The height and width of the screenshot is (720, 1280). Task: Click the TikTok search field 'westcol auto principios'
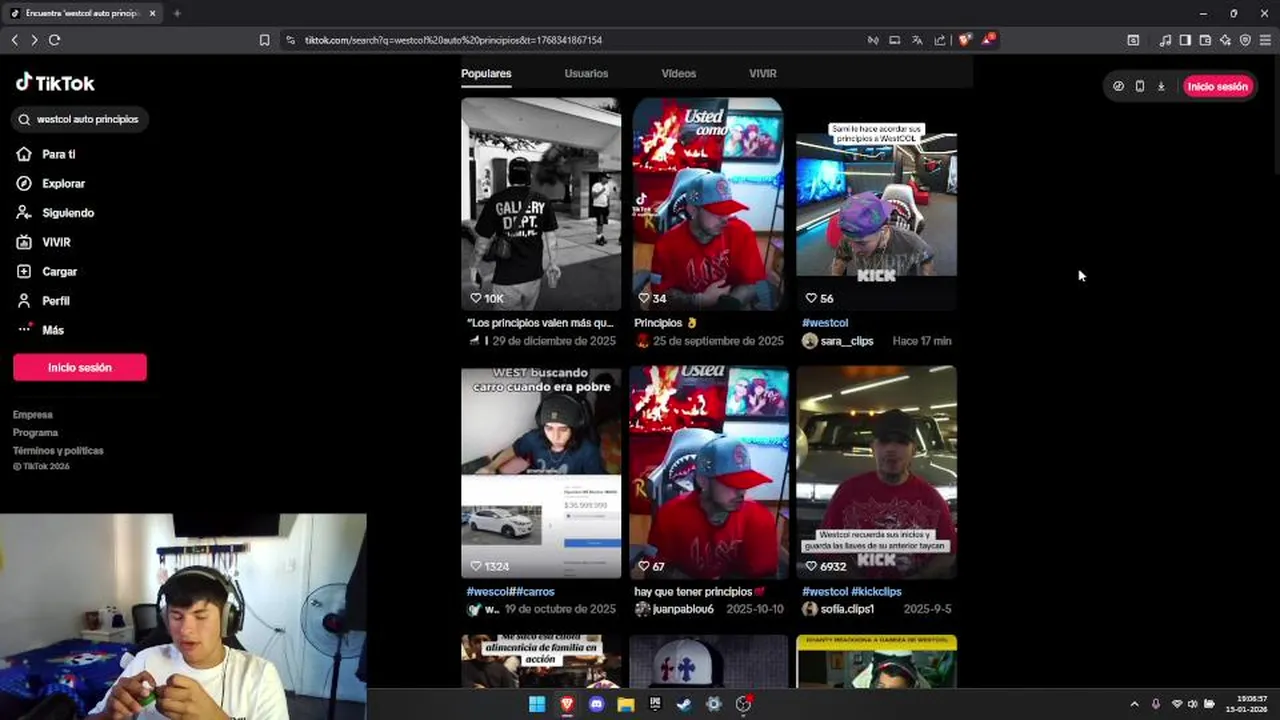[80, 119]
